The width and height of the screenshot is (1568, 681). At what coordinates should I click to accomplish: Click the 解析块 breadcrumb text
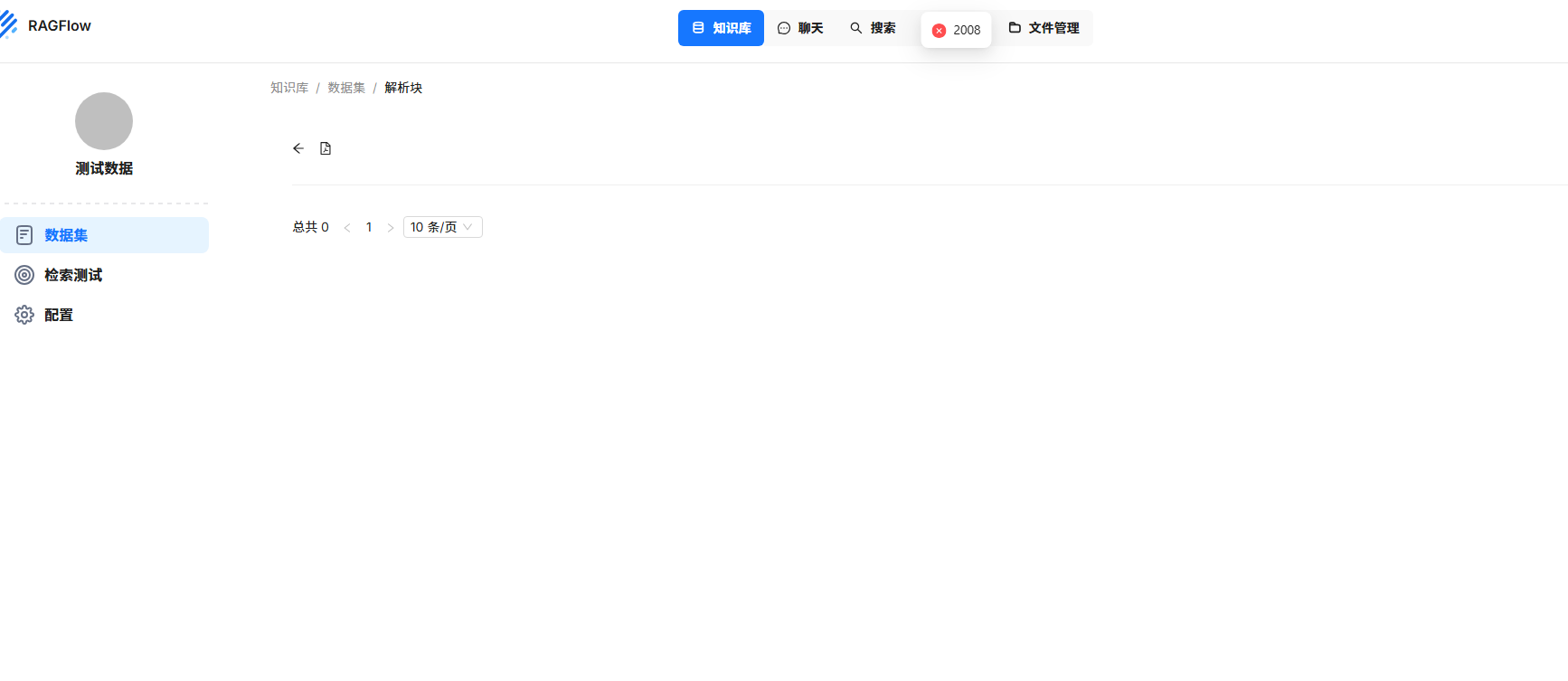pos(403,88)
